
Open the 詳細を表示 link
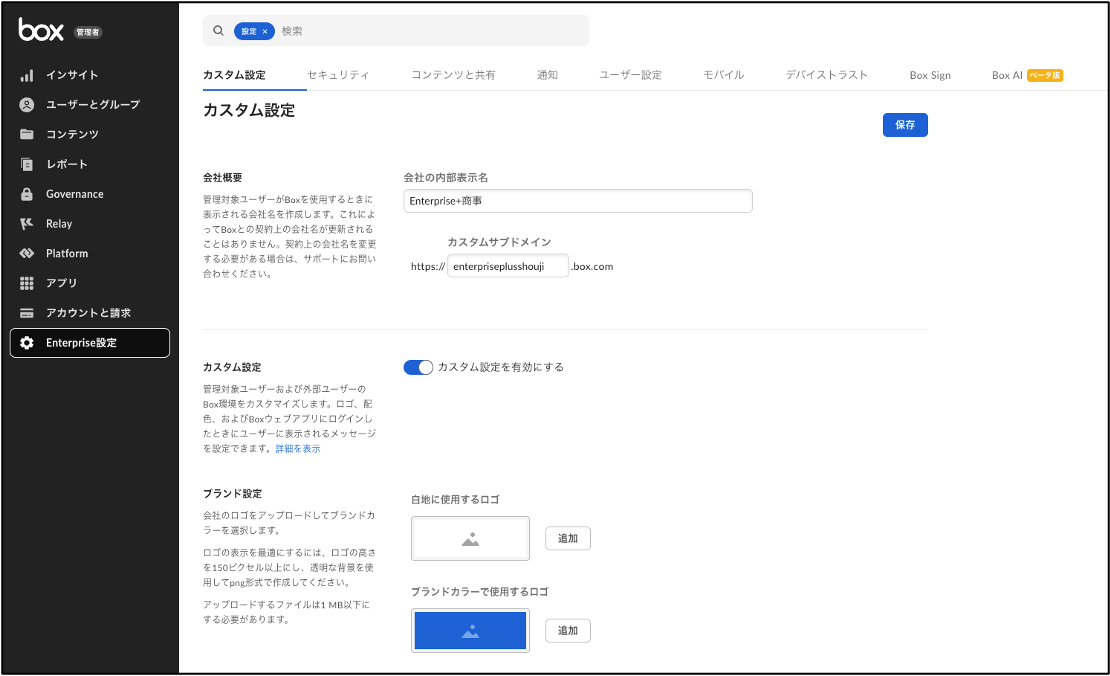pos(298,449)
